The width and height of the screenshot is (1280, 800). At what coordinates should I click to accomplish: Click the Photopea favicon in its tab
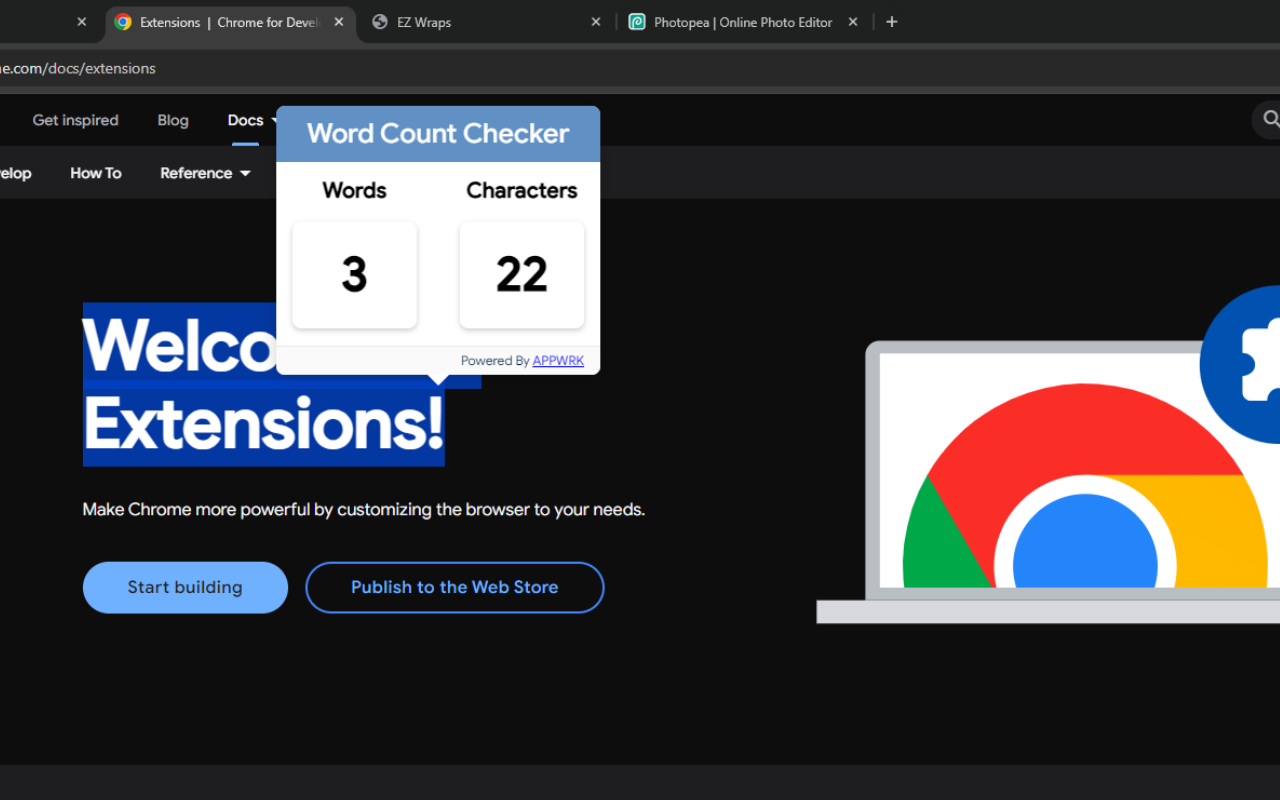[637, 21]
